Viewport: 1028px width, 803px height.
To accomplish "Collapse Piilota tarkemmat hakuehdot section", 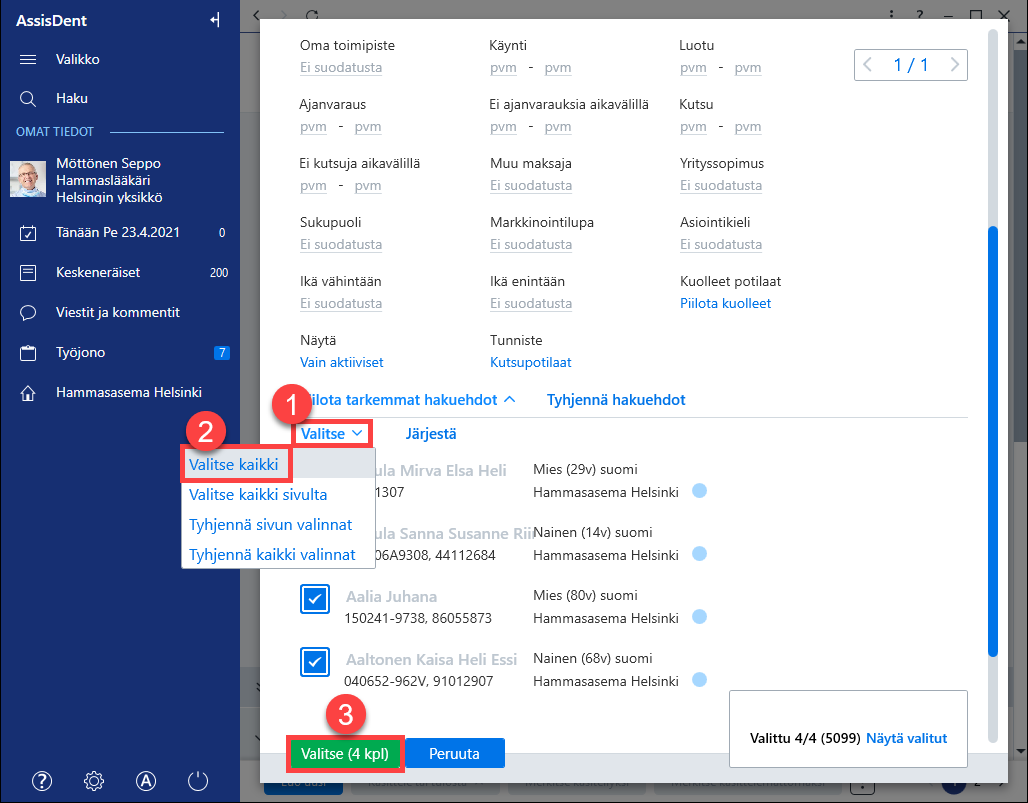I will [x=408, y=400].
